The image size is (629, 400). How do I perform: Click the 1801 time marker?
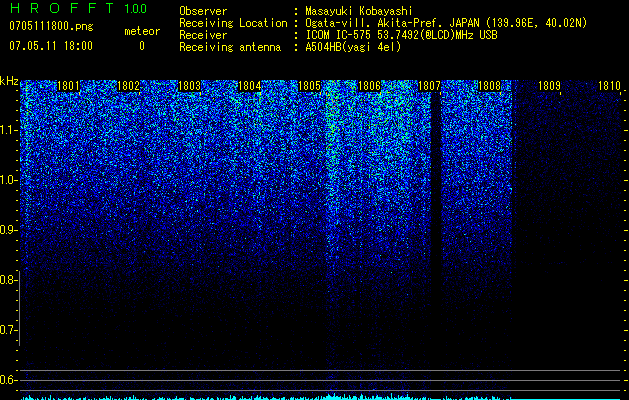point(69,86)
